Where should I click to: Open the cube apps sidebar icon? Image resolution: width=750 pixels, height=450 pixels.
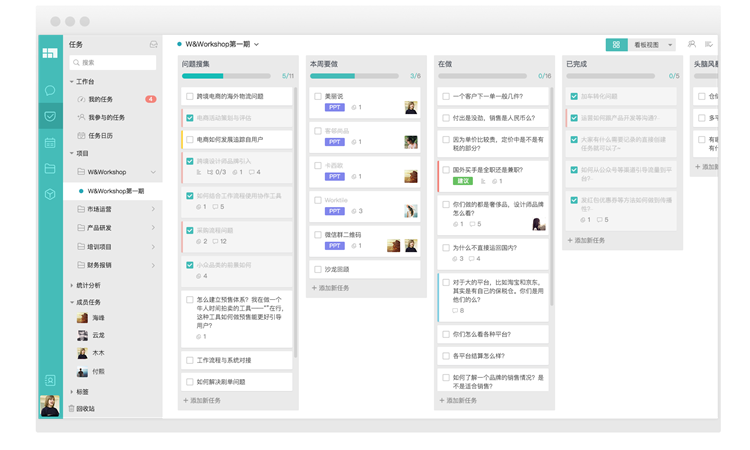click(x=50, y=194)
